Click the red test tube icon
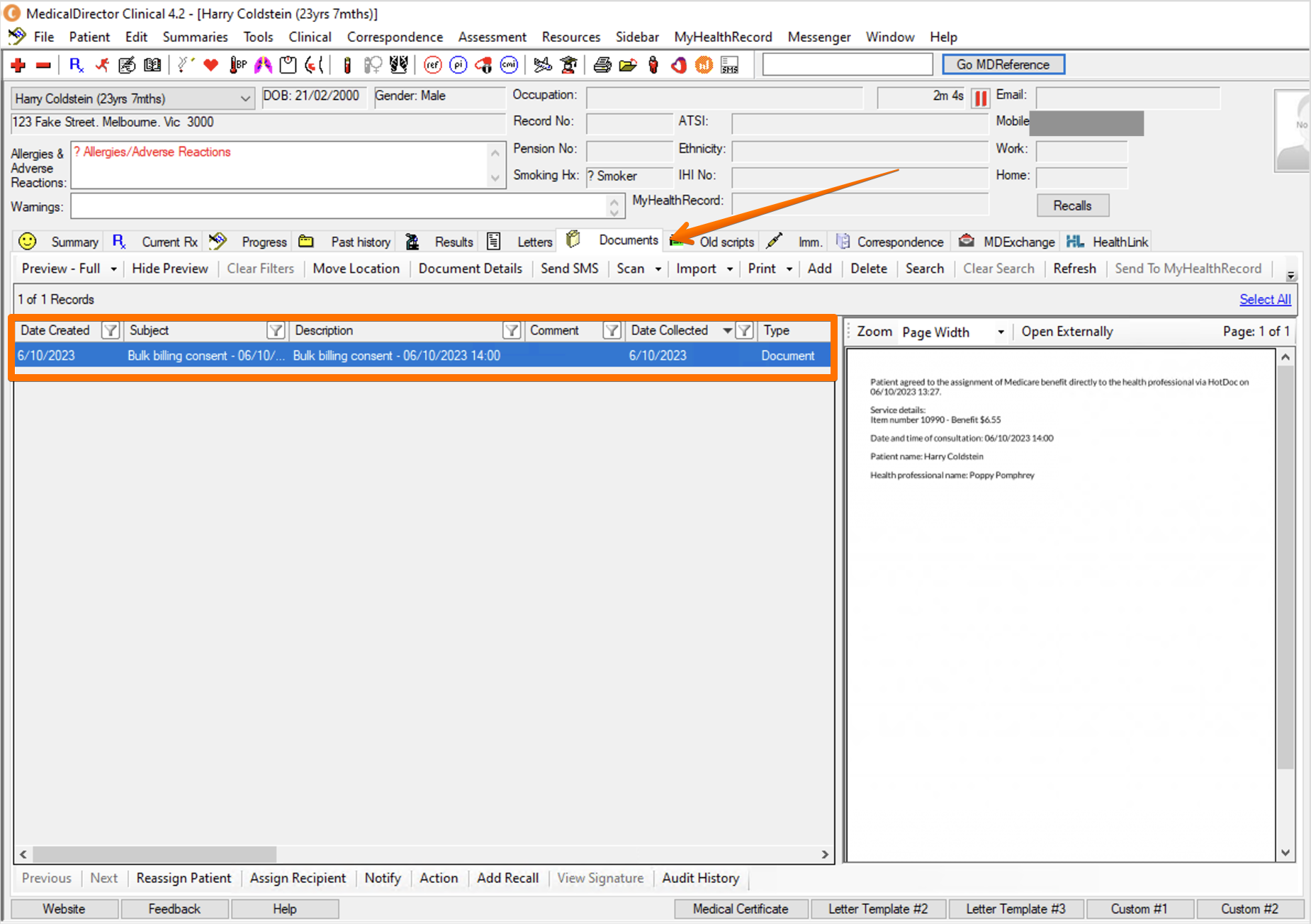 click(347, 65)
